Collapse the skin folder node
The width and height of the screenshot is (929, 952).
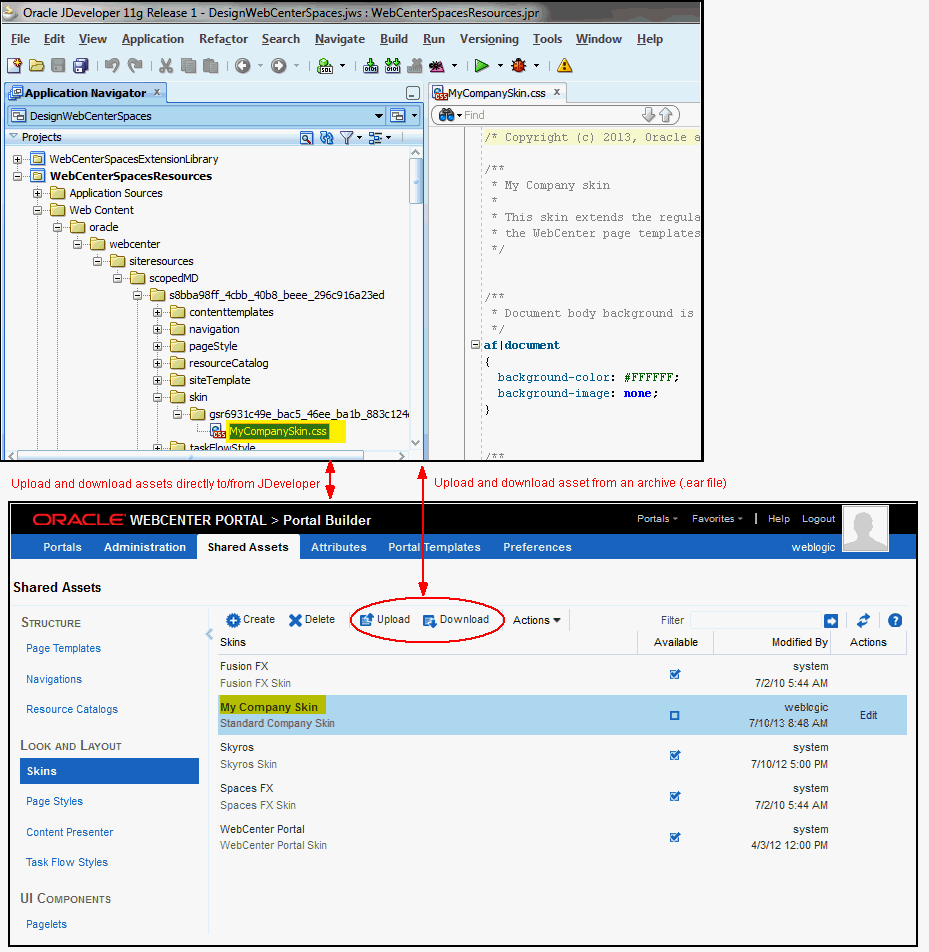[x=157, y=397]
